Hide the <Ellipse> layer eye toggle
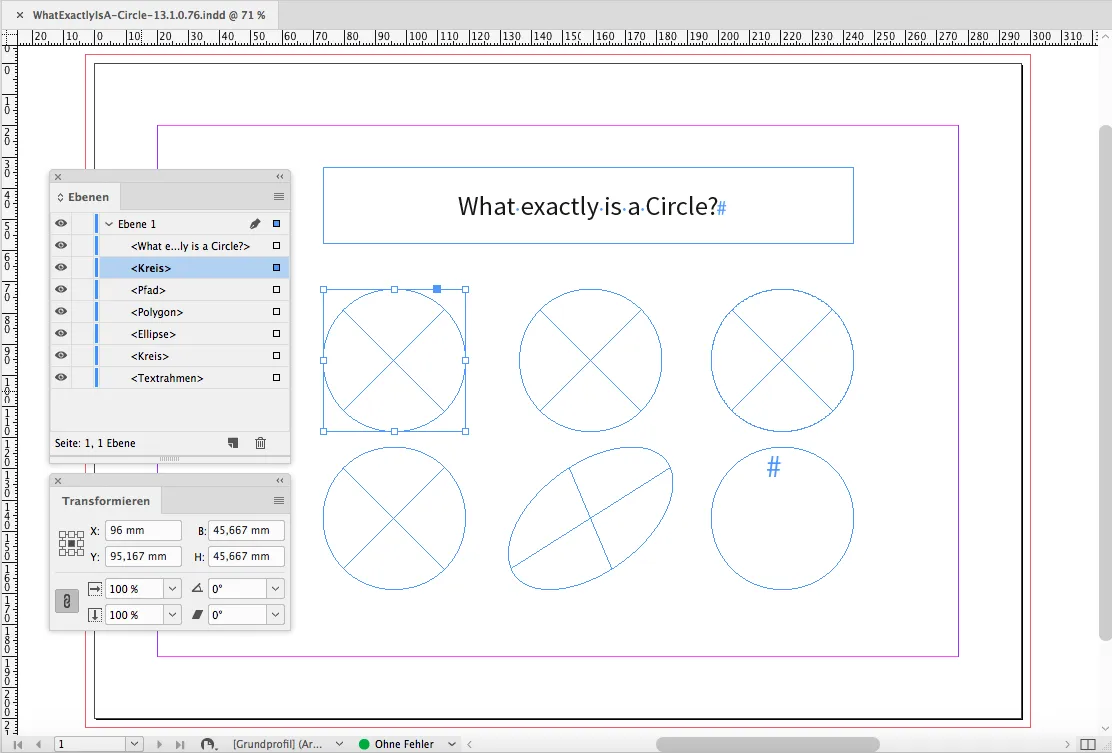Viewport: 1112px width, 753px height. click(60, 333)
